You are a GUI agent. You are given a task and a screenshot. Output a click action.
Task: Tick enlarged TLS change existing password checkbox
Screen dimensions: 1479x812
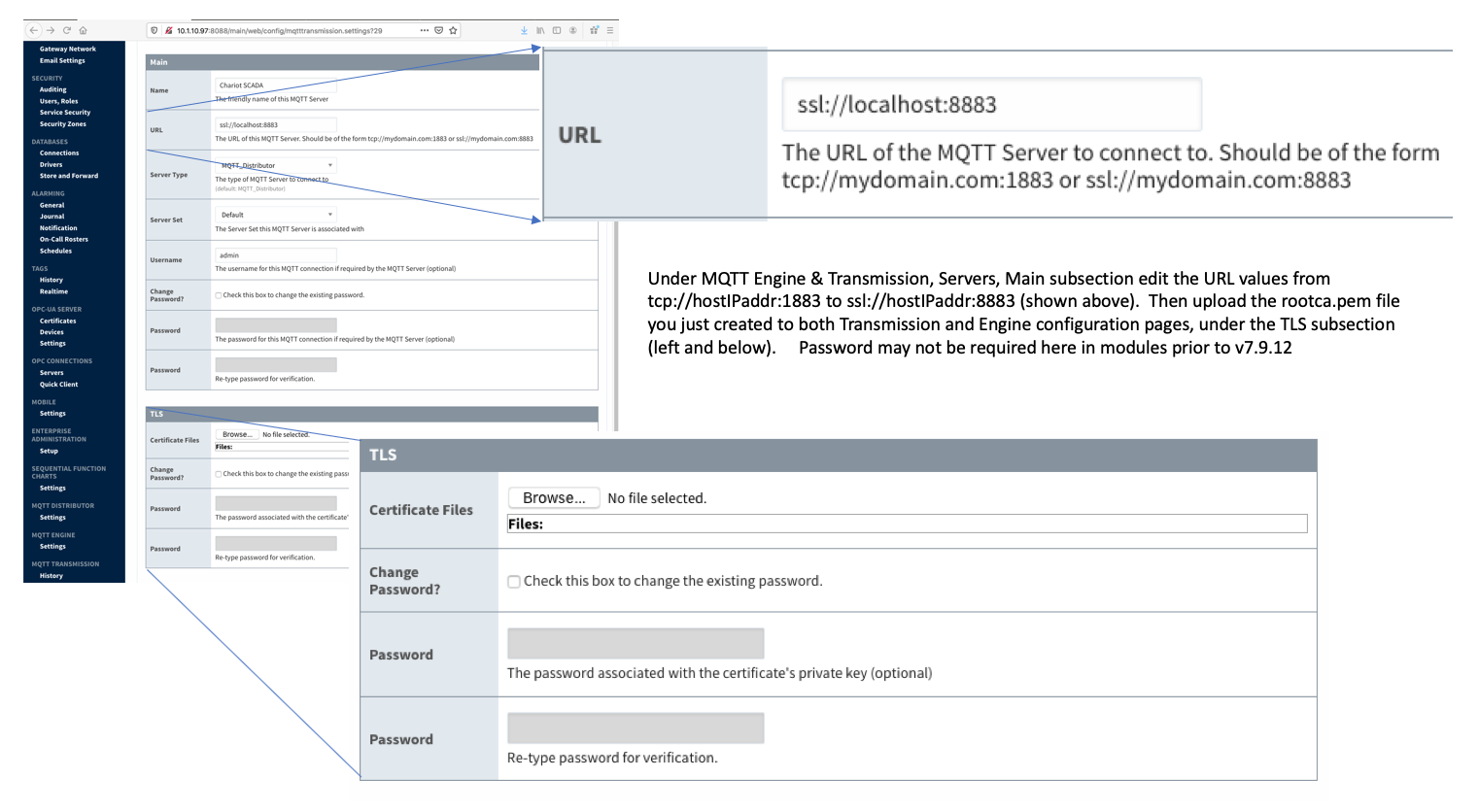click(514, 582)
